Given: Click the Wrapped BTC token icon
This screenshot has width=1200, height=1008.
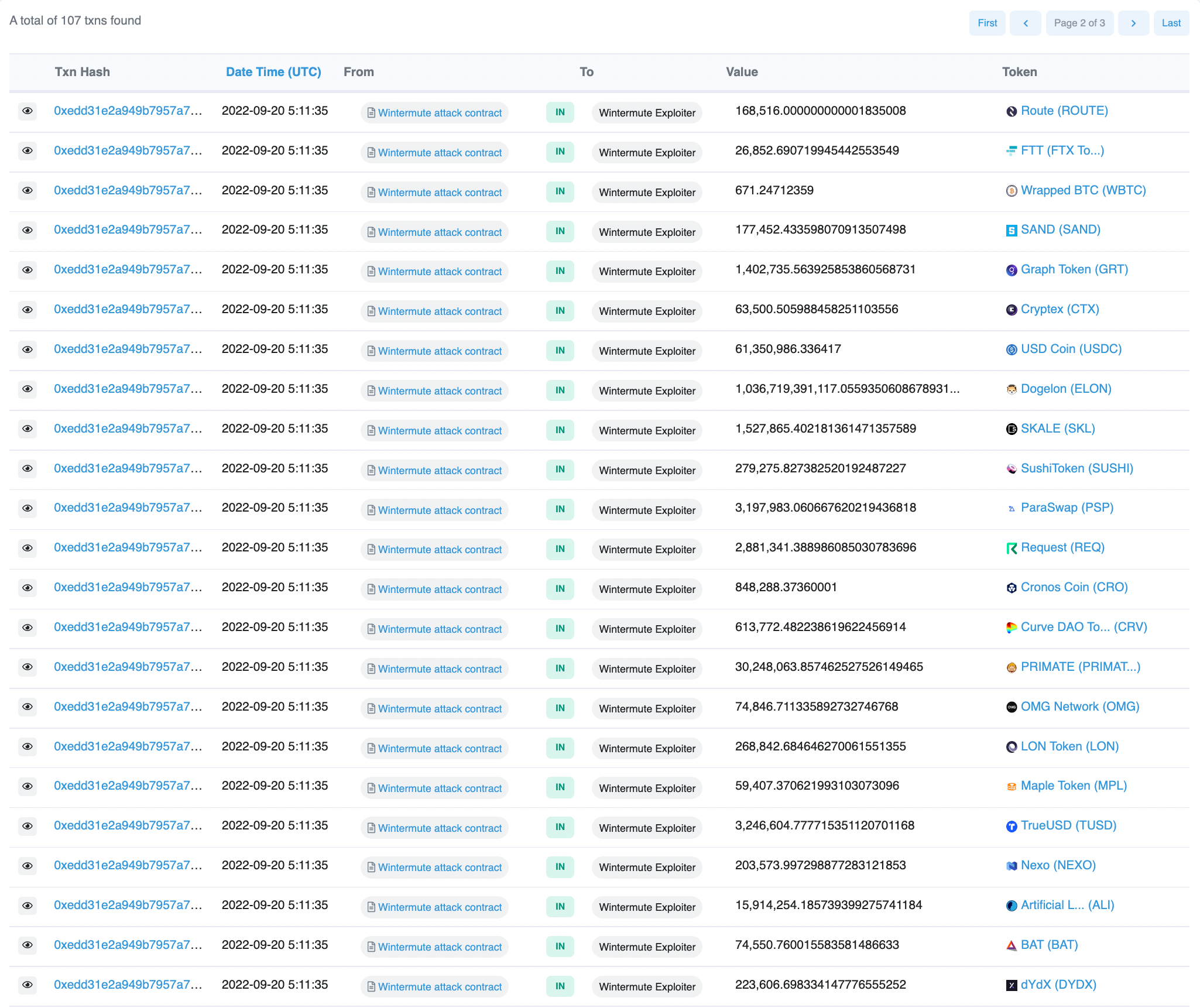Looking at the screenshot, I should pos(1011,191).
